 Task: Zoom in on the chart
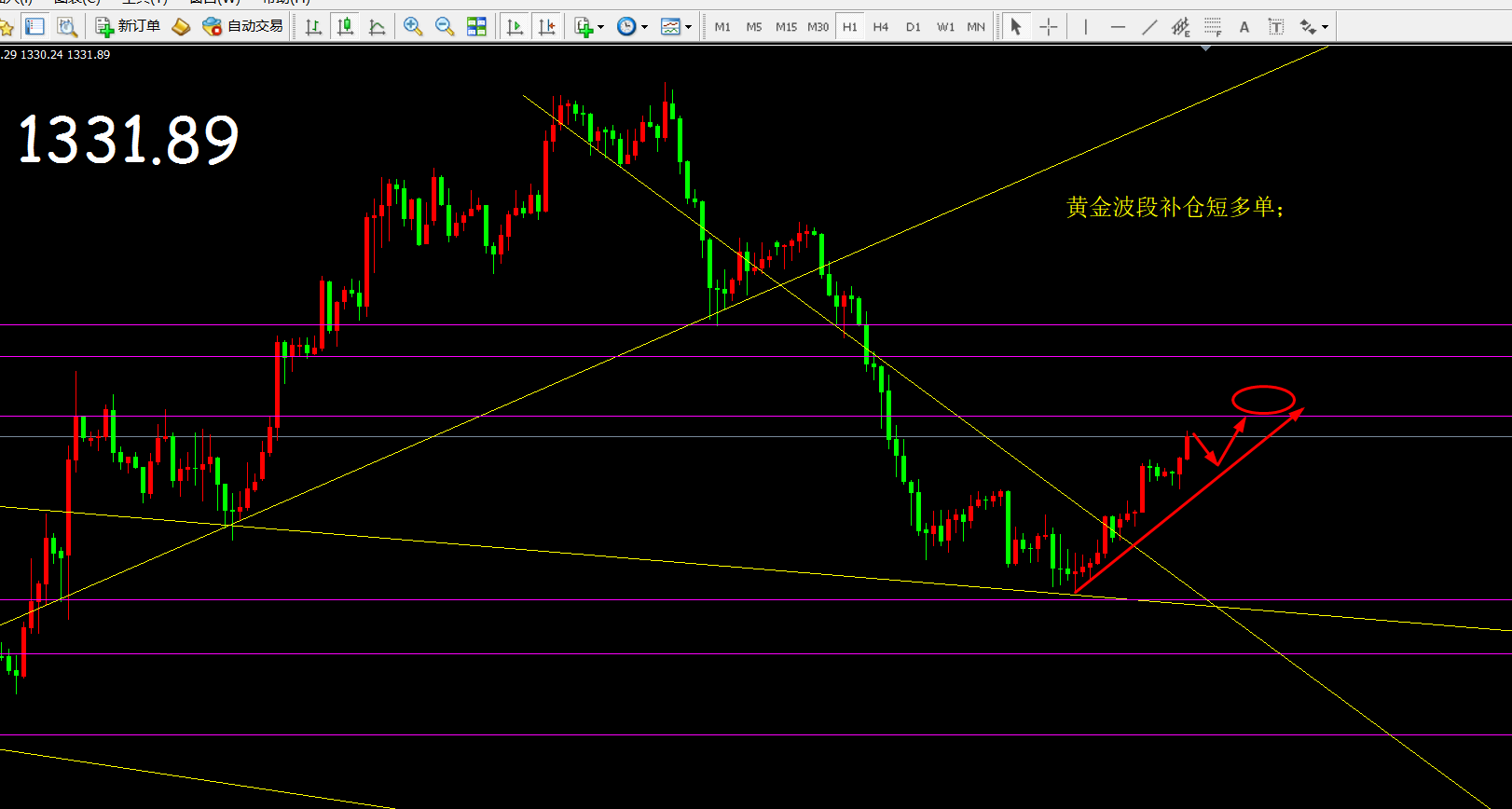coord(413,26)
